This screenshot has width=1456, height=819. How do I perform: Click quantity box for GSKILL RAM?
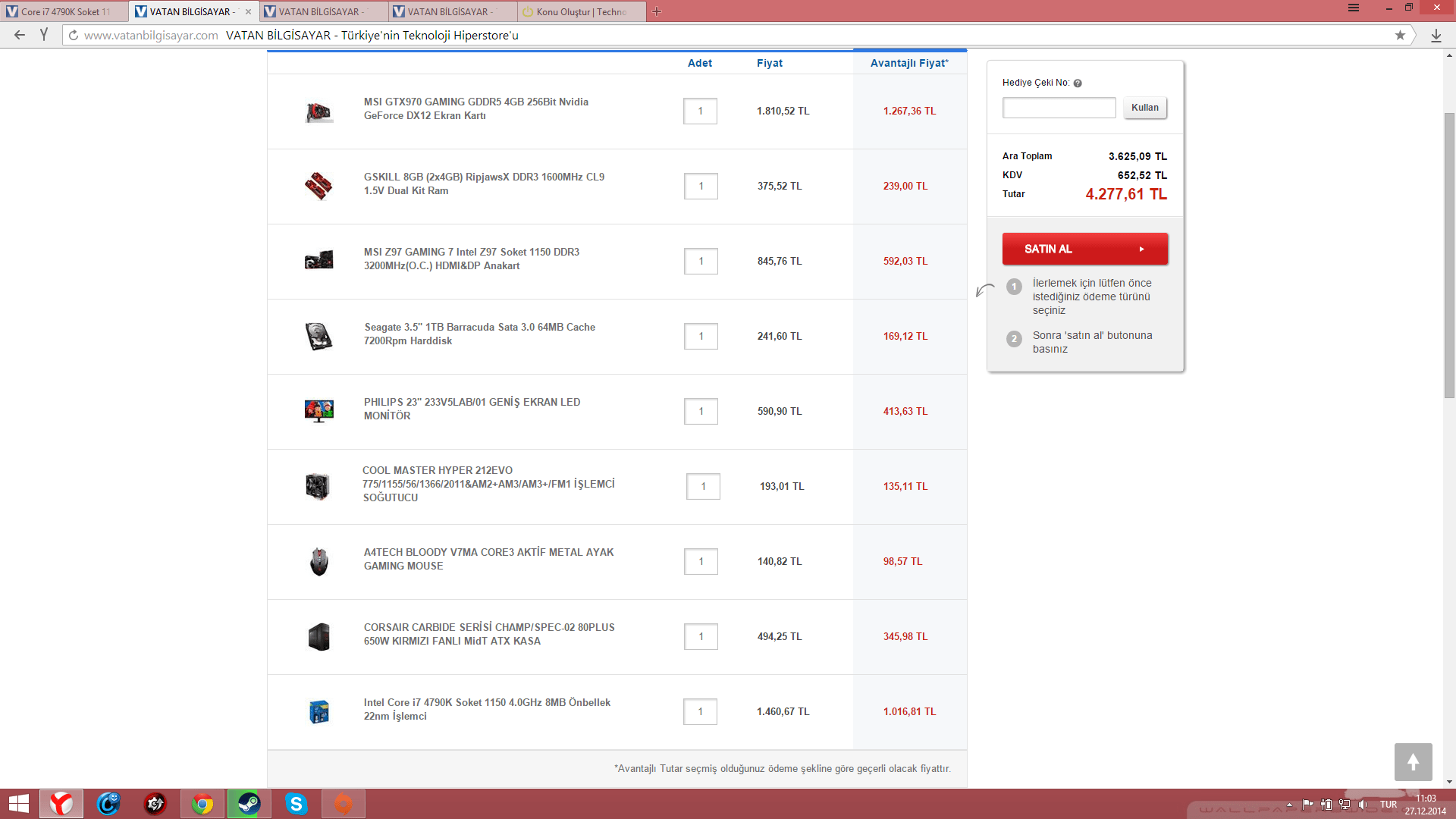coord(701,186)
